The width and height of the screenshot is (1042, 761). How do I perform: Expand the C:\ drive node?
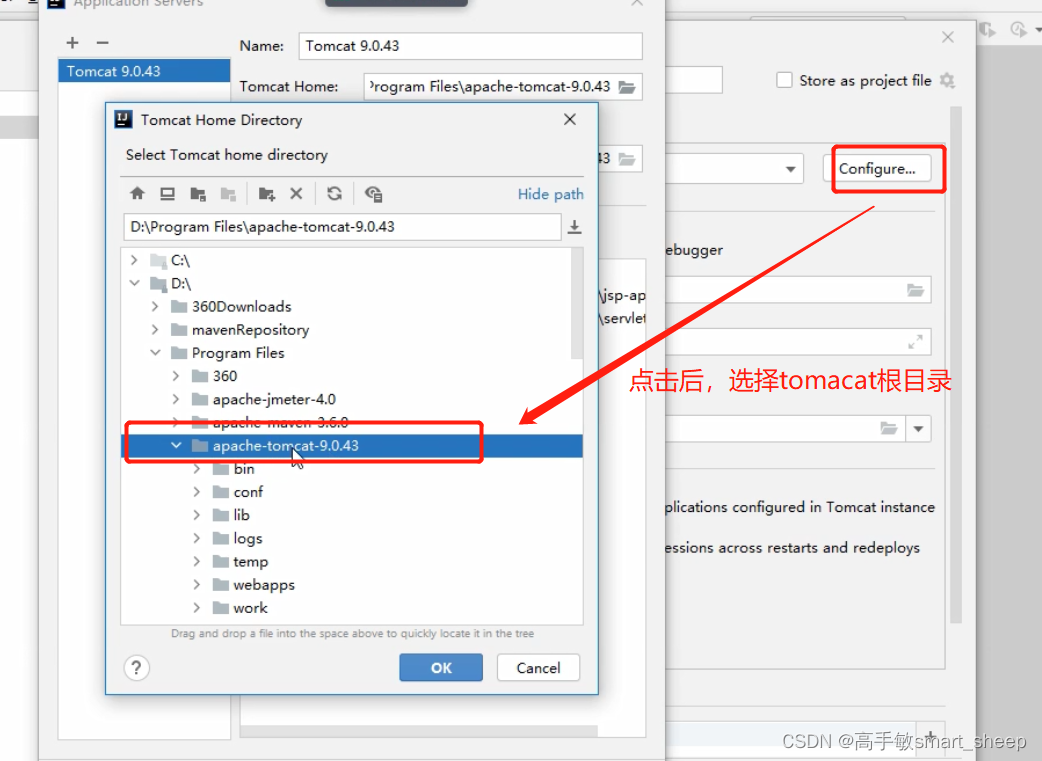coord(134,260)
